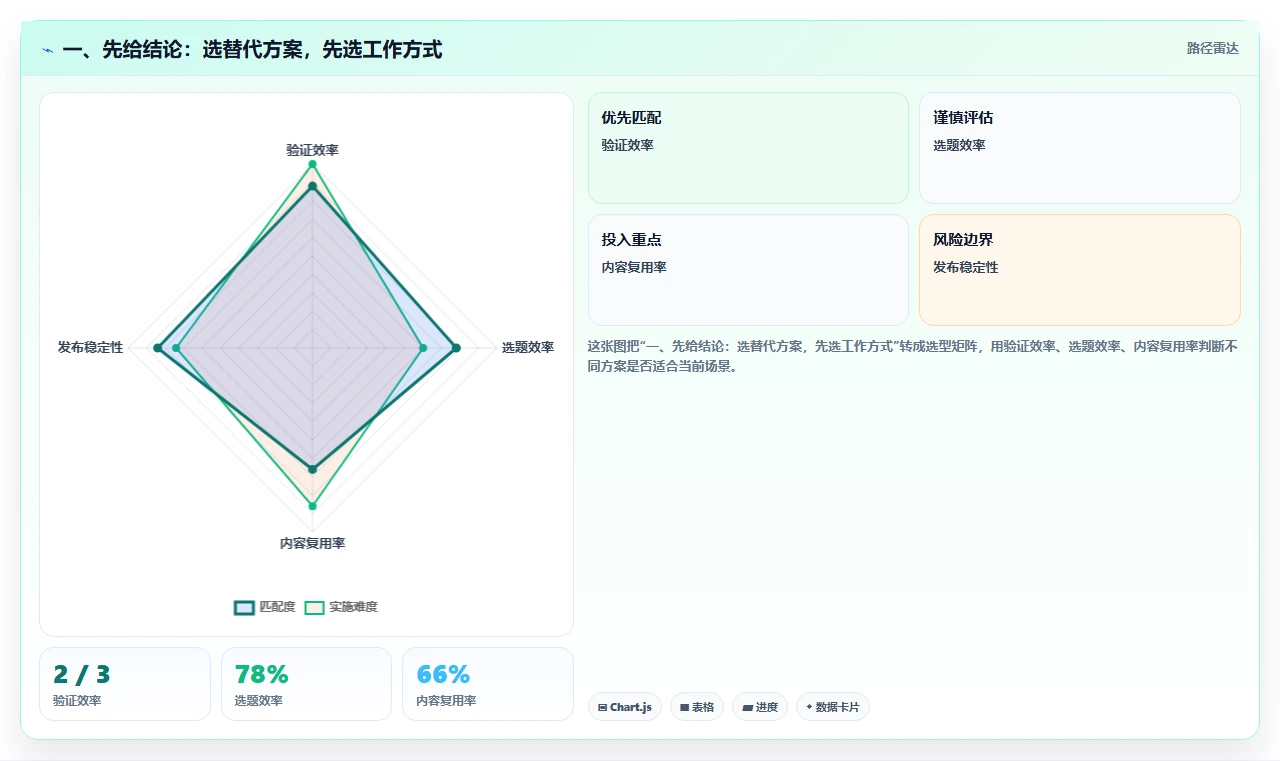Click 验证效率 text in 优先匹配 card
The image size is (1280, 761).
pos(627,146)
